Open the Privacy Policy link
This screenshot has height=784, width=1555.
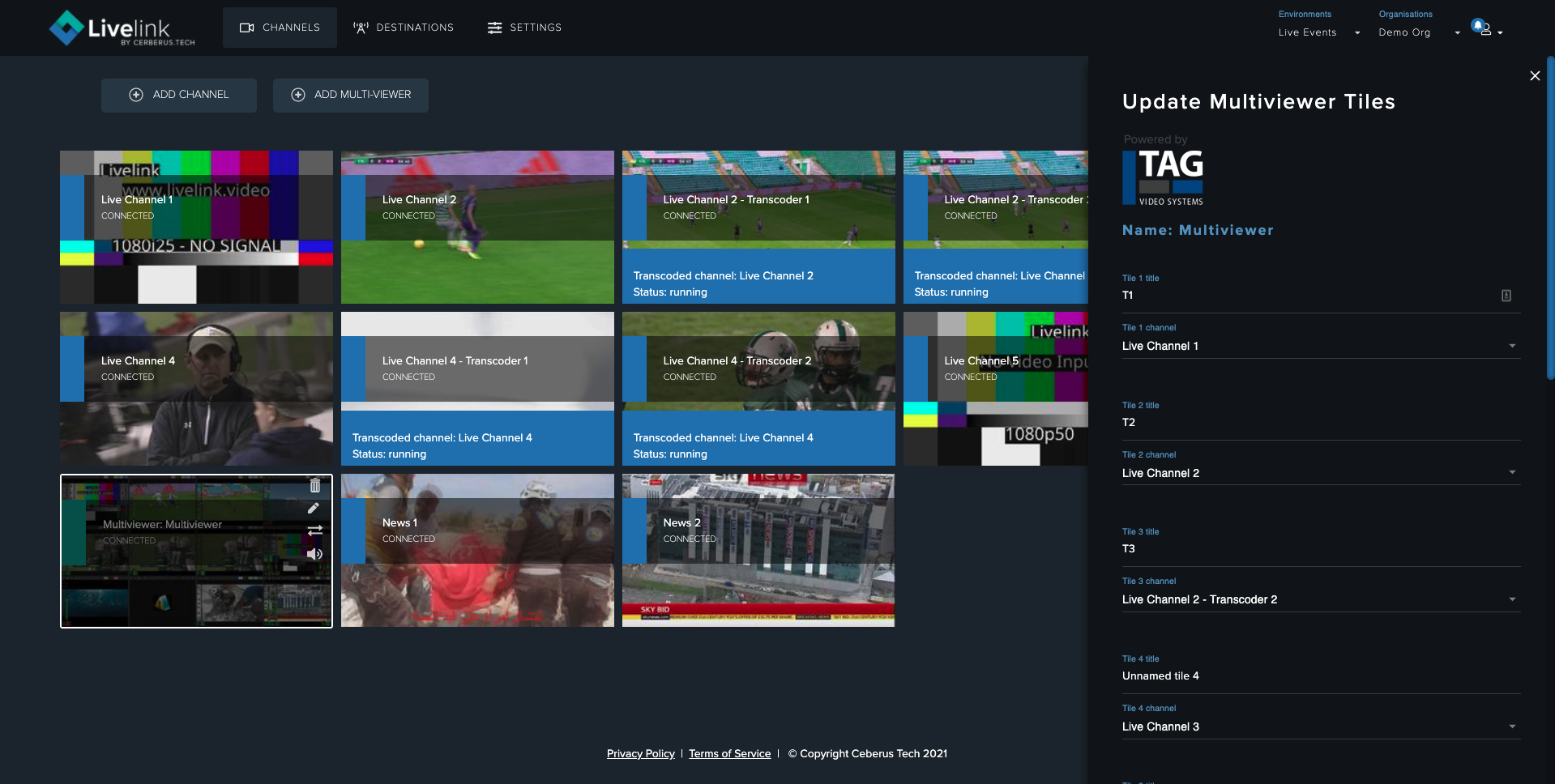[640, 753]
